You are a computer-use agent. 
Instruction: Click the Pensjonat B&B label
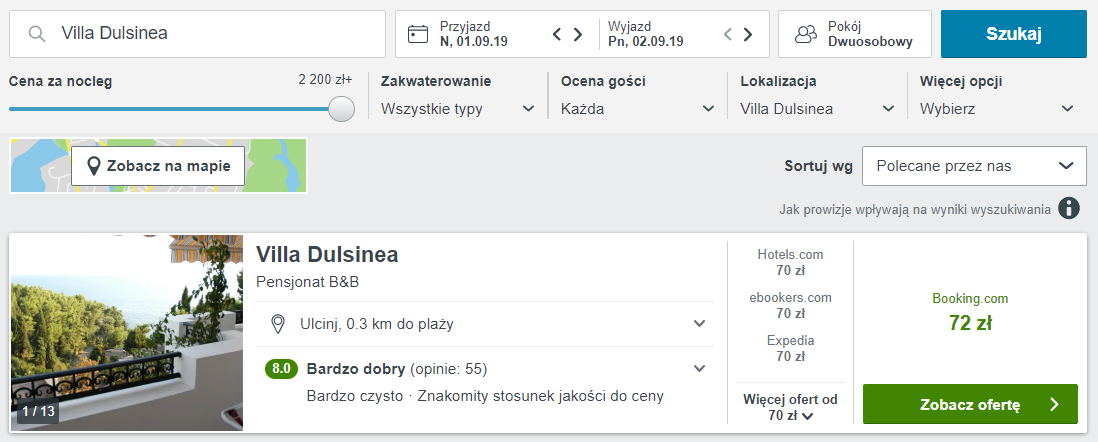pyautogui.click(x=307, y=282)
